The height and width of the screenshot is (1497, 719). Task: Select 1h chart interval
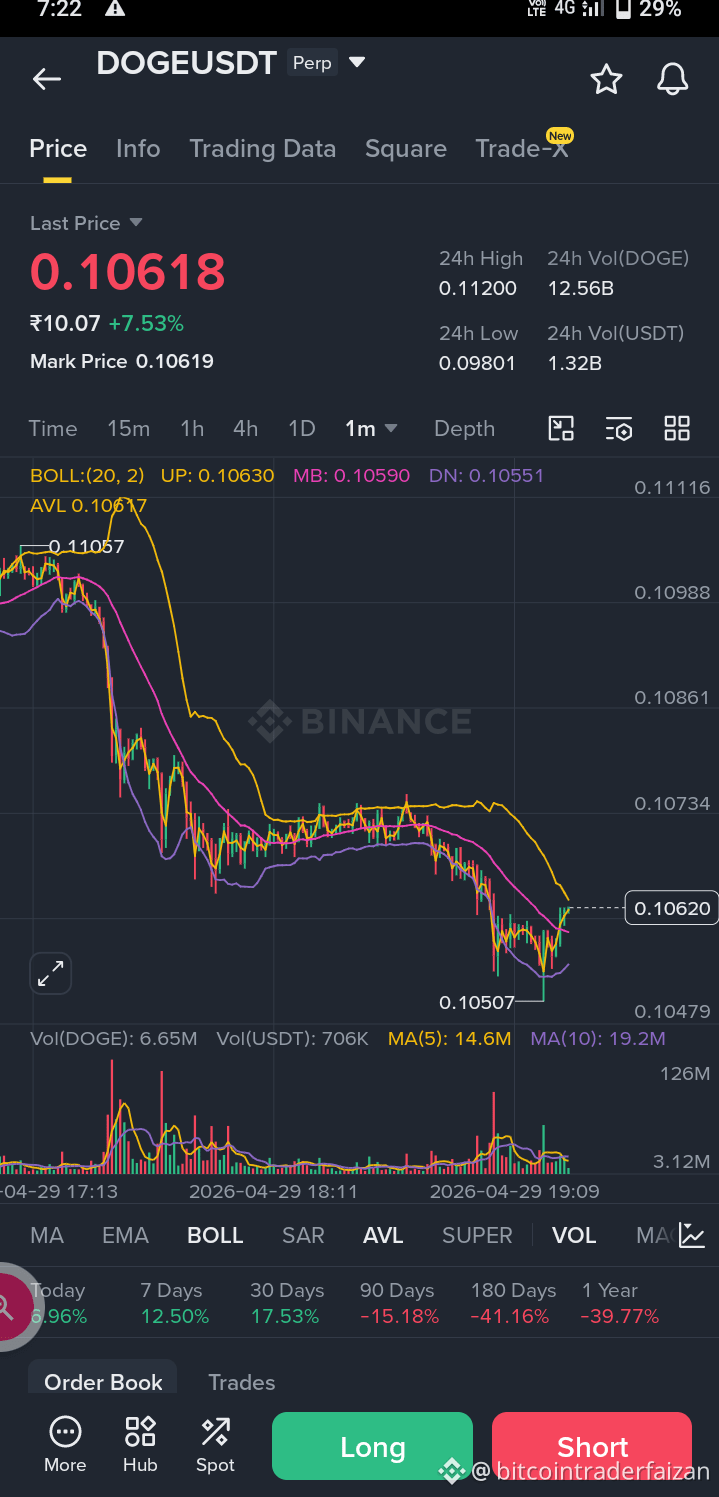point(192,429)
